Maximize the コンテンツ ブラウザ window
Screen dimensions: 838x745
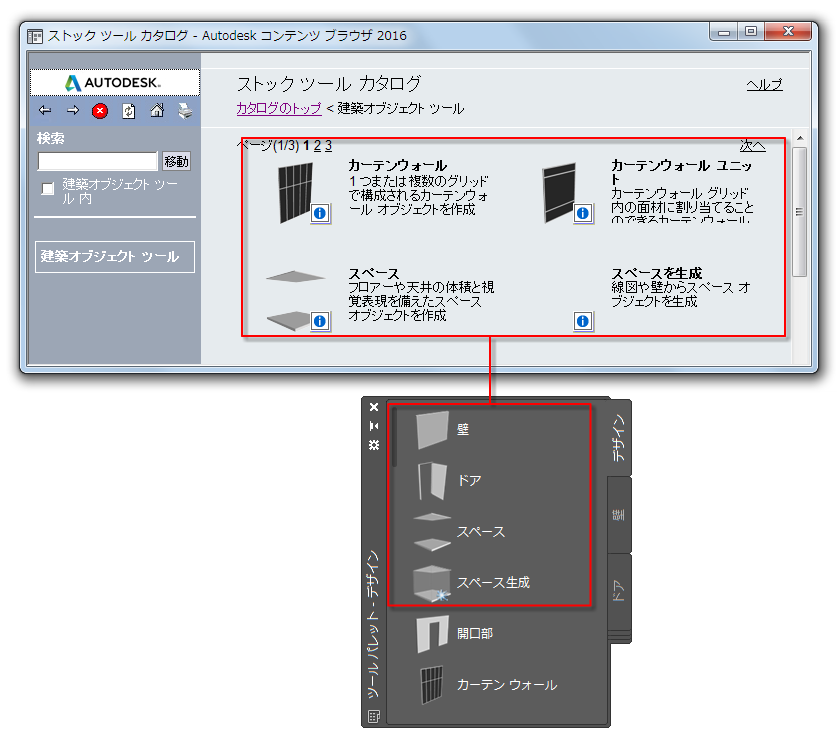click(x=751, y=32)
